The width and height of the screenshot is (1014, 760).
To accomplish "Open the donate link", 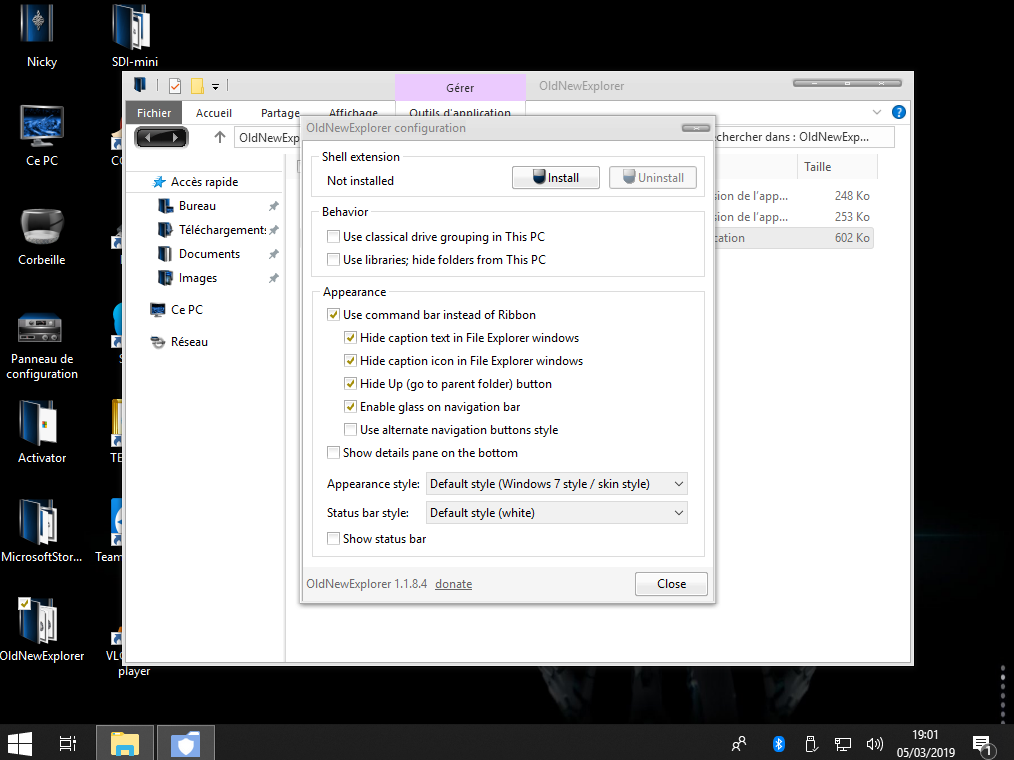I will click(x=453, y=583).
